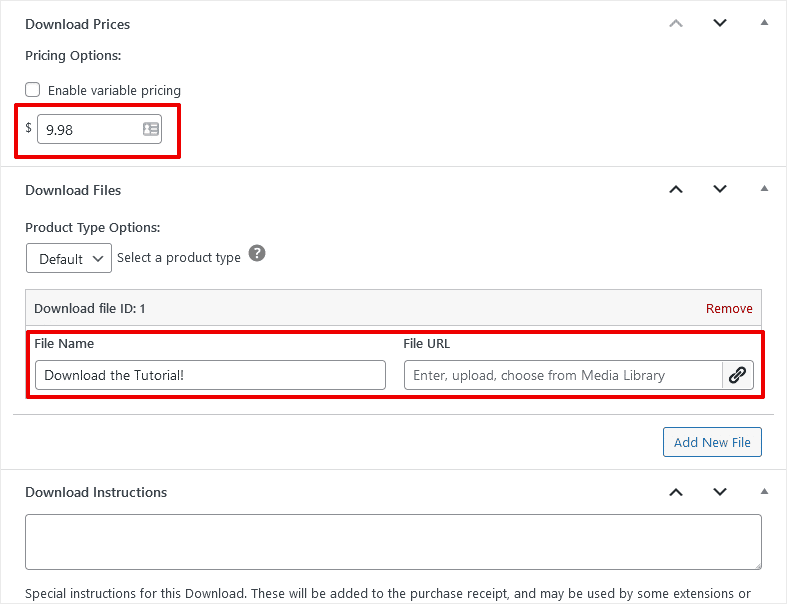Collapse the Download Instructions panel
This screenshot has height=604, width=787.
click(x=764, y=491)
